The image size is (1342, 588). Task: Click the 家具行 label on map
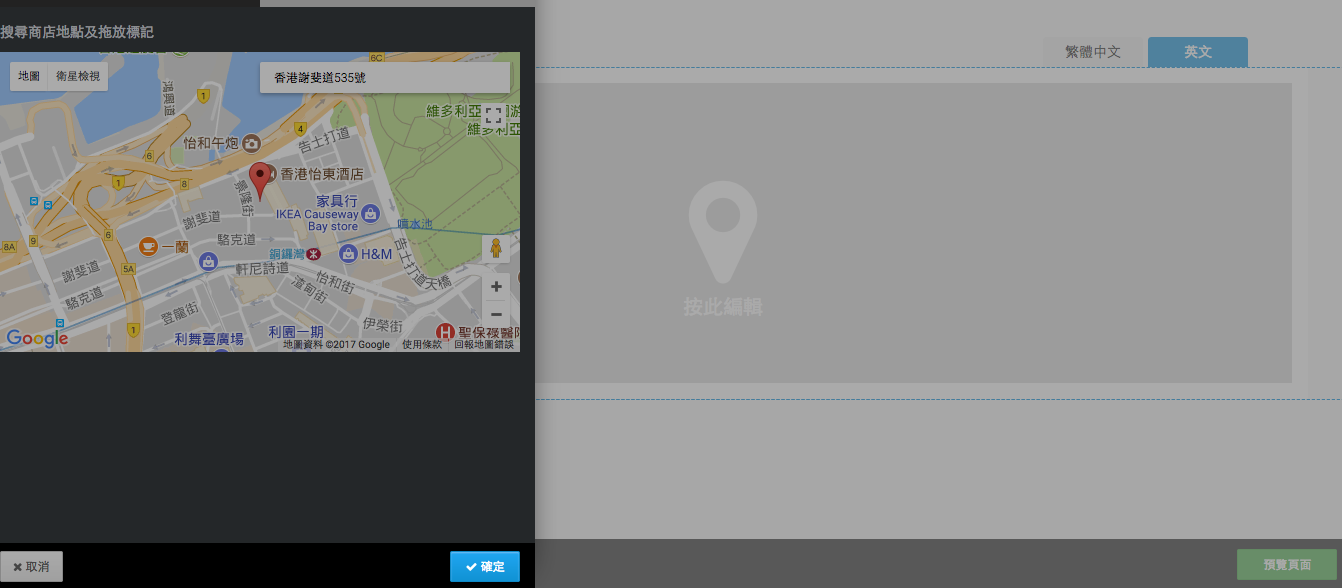337,201
